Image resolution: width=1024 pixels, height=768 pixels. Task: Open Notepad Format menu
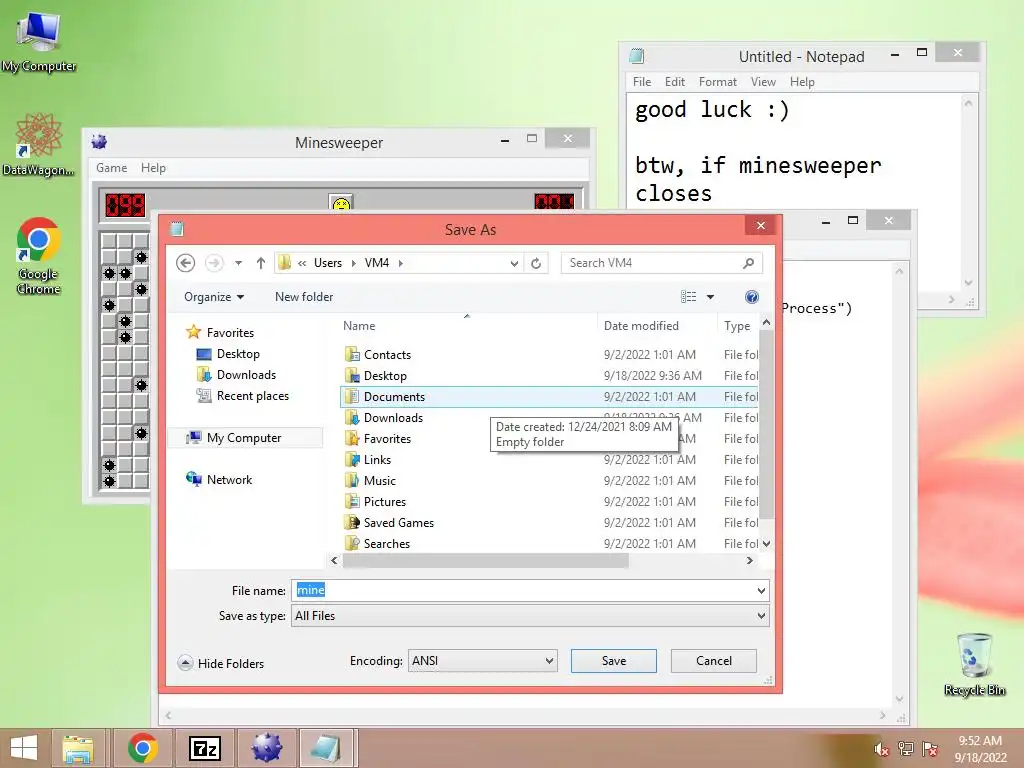click(718, 82)
